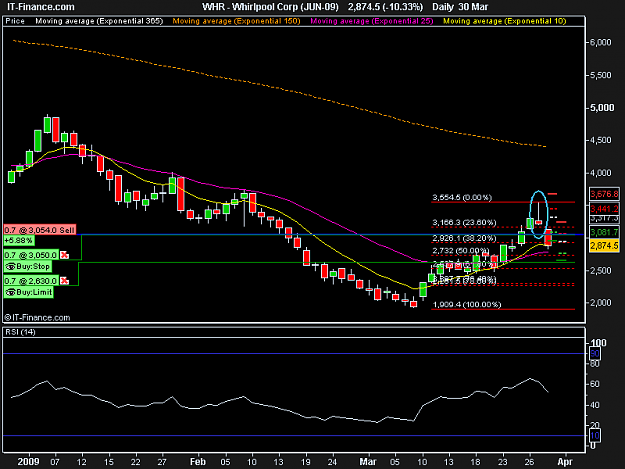Click the IT-Finance.com header logo text
625x469 pixels.
pos(41,7)
